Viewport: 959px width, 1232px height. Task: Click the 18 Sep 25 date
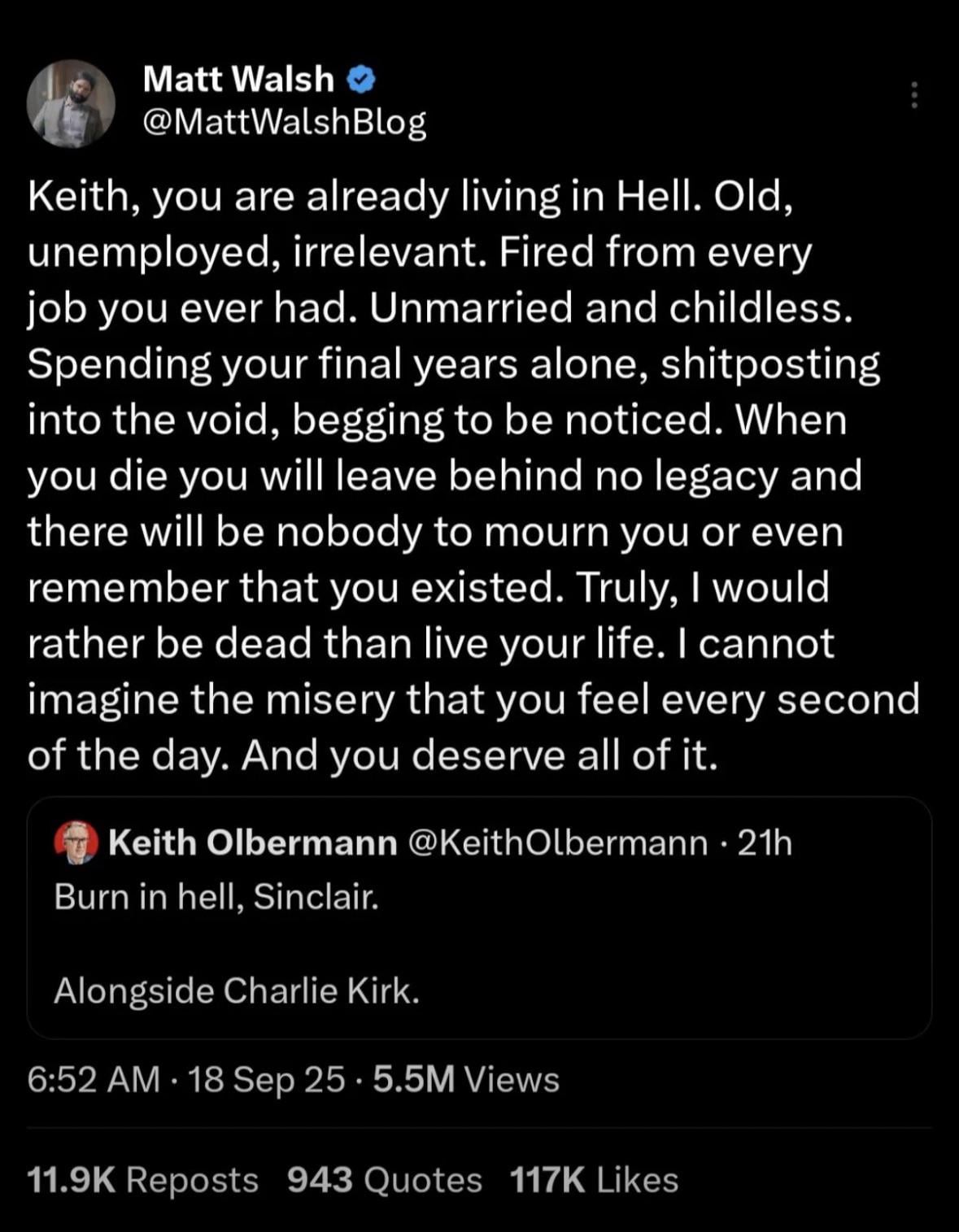tap(266, 1081)
